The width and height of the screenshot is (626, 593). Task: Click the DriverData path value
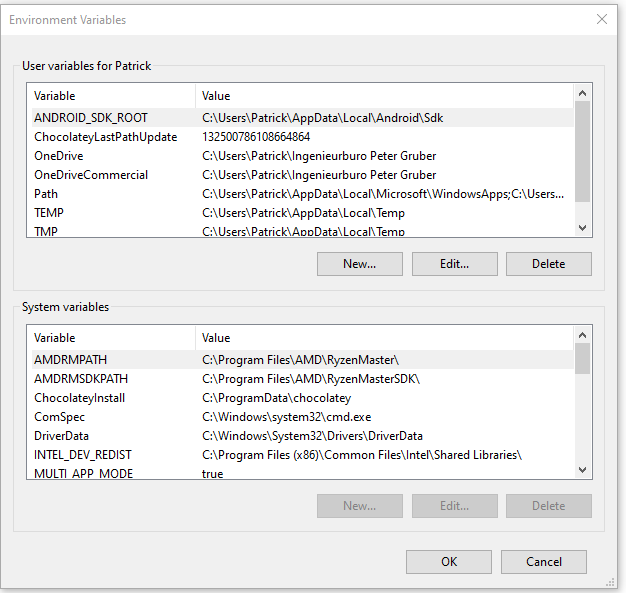point(312,436)
